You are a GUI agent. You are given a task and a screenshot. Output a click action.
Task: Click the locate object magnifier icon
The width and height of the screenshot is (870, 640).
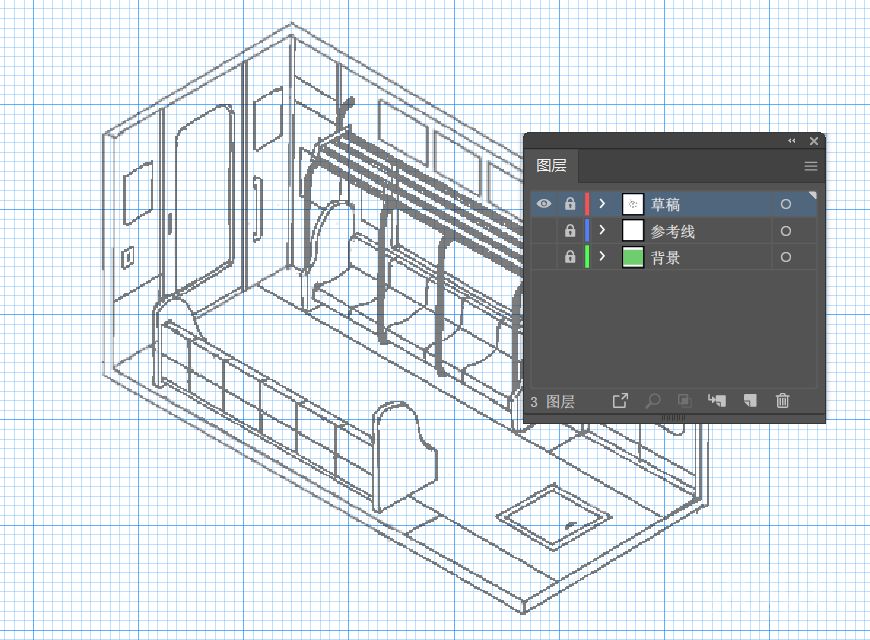point(652,400)
